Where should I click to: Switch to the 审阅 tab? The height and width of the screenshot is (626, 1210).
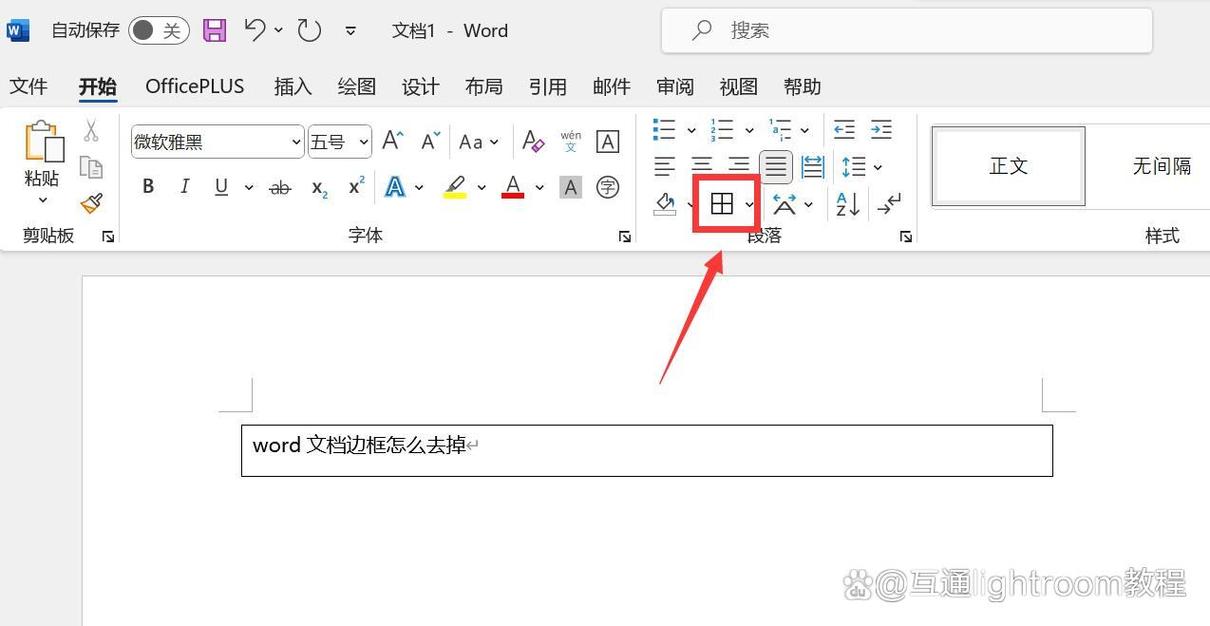[x=675, y=87]
